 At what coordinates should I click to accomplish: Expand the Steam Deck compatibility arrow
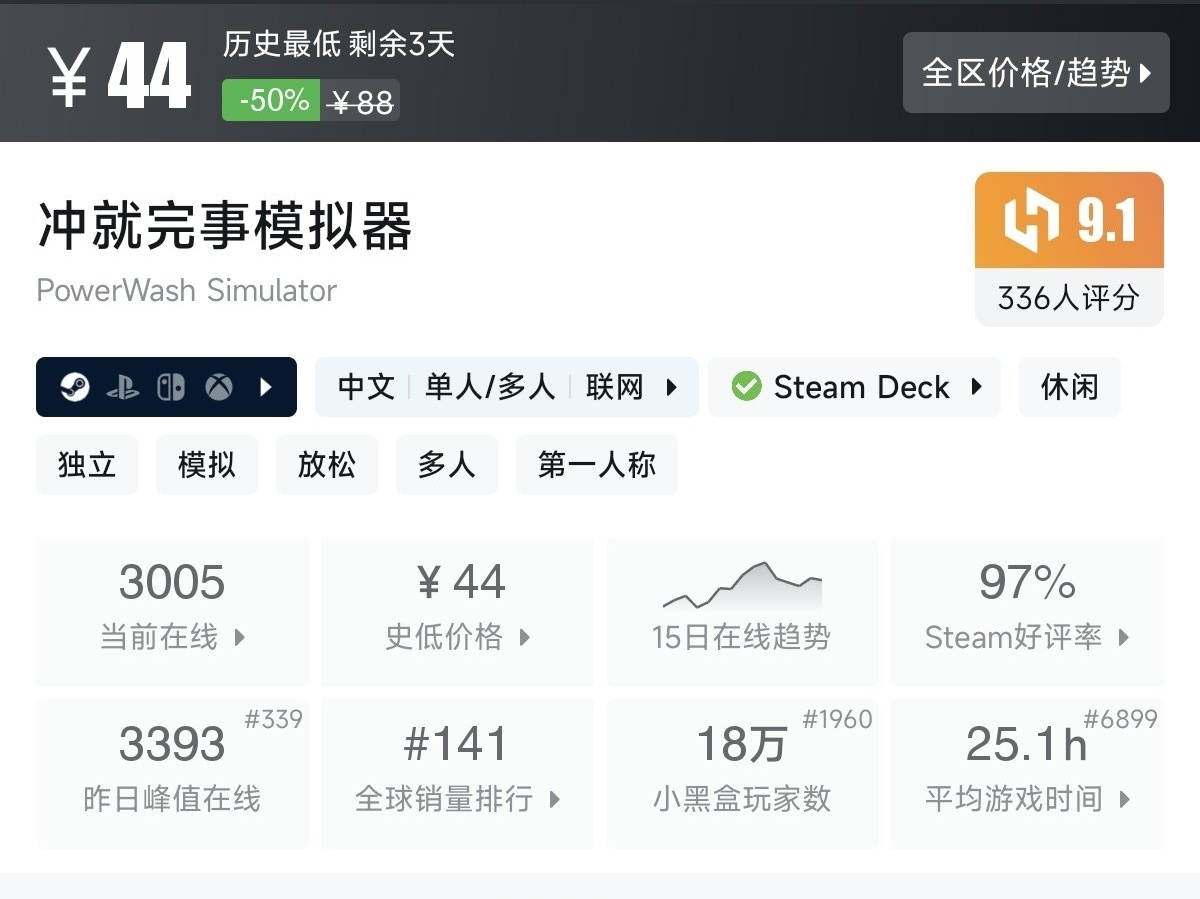click(977, 387)
